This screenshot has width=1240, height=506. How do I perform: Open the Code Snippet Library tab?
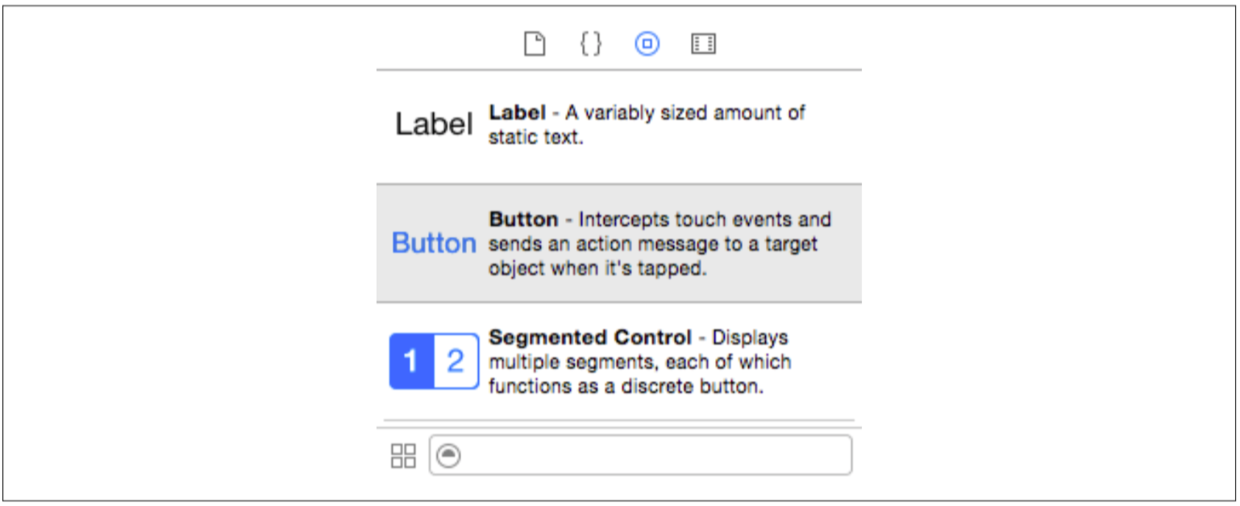pos(591,44)
